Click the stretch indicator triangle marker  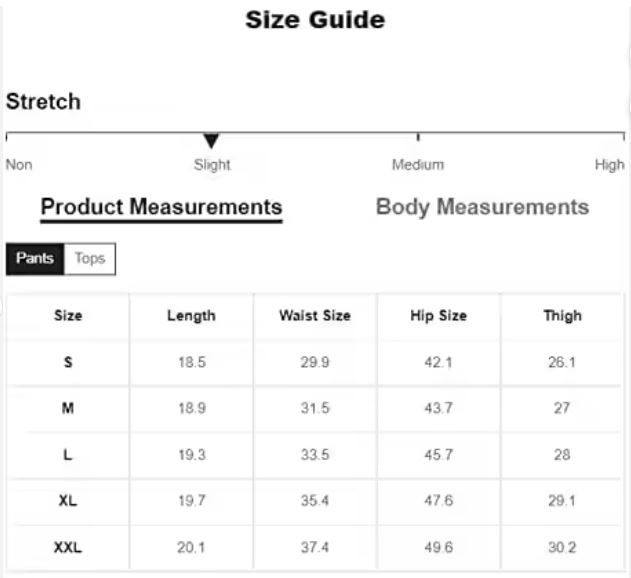tap(211, 141)
